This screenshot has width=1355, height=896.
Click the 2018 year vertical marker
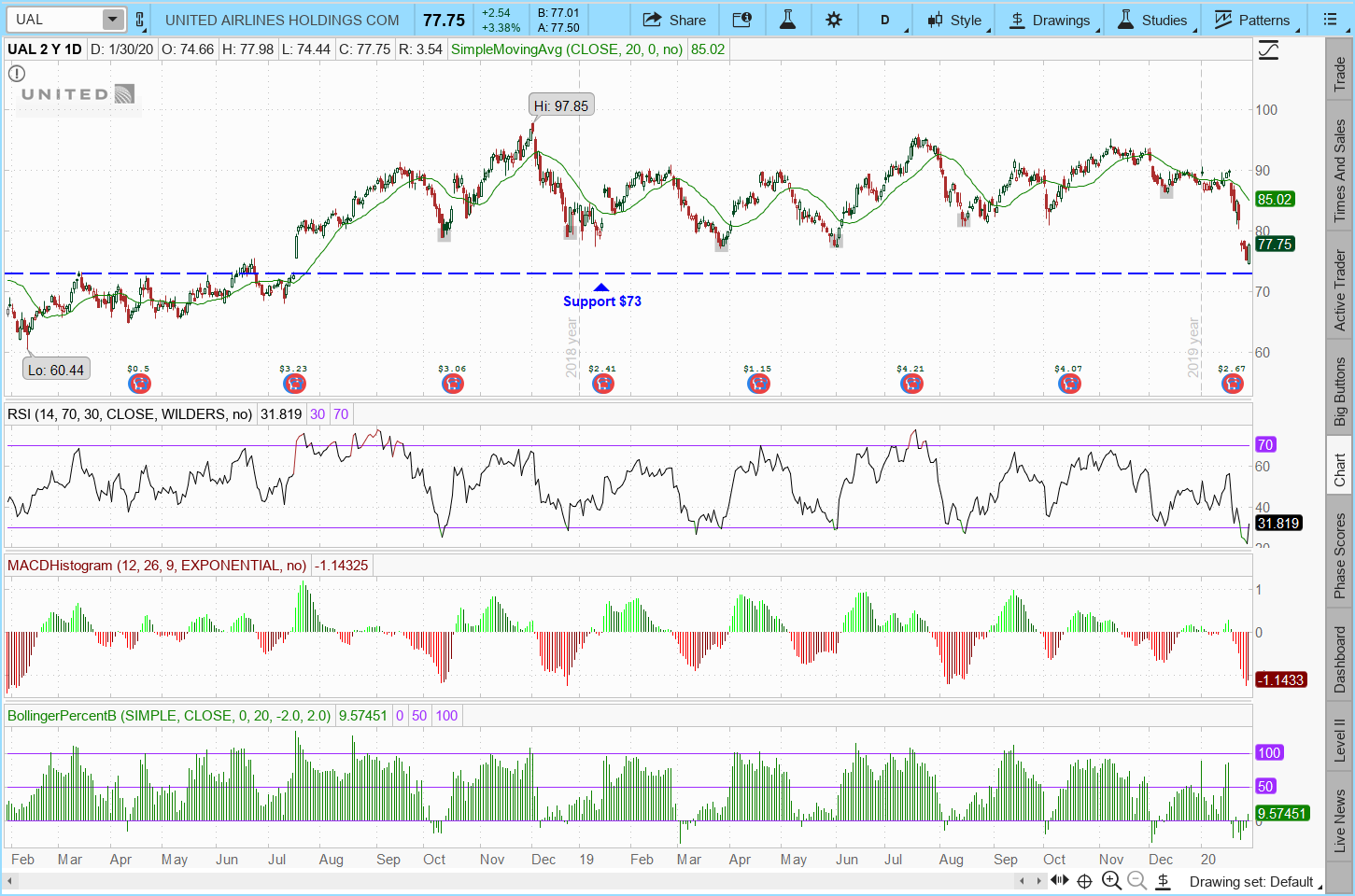[572, 347]
